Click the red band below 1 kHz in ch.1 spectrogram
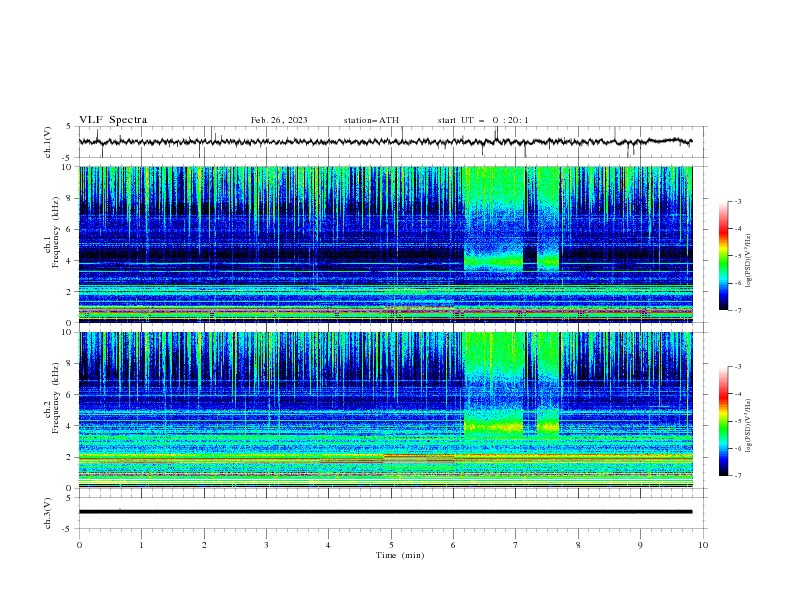Screen dimensions: 792x612 385,312
